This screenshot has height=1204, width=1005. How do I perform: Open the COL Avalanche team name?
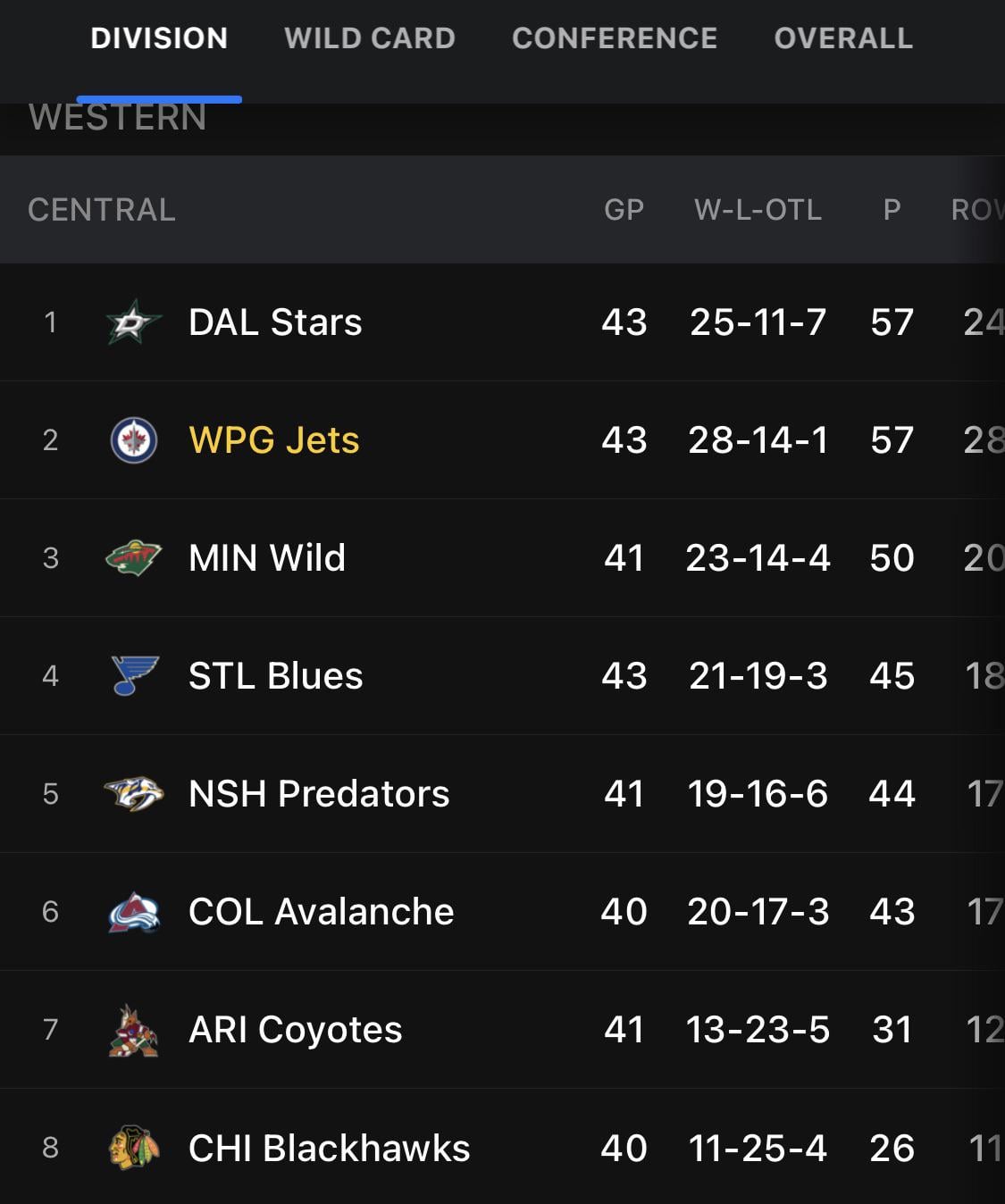[321, 912]
